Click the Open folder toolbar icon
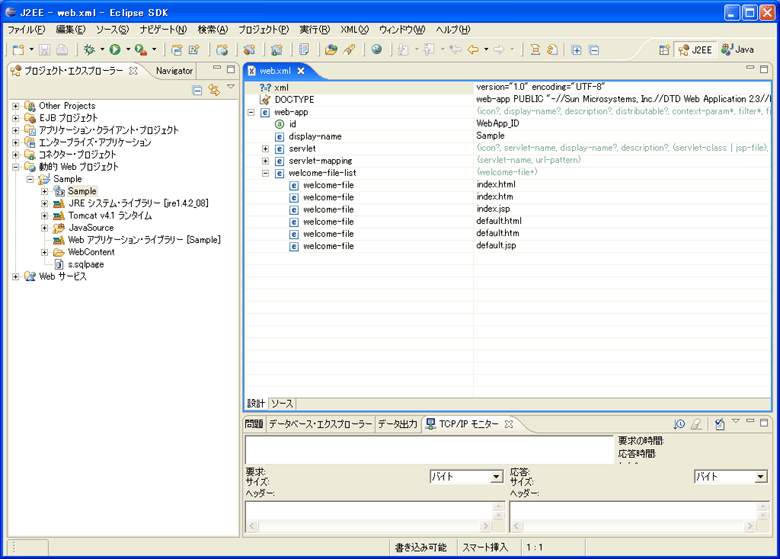Screen dimensions: 780x559 pyautogui.click(x=331, y=50)
